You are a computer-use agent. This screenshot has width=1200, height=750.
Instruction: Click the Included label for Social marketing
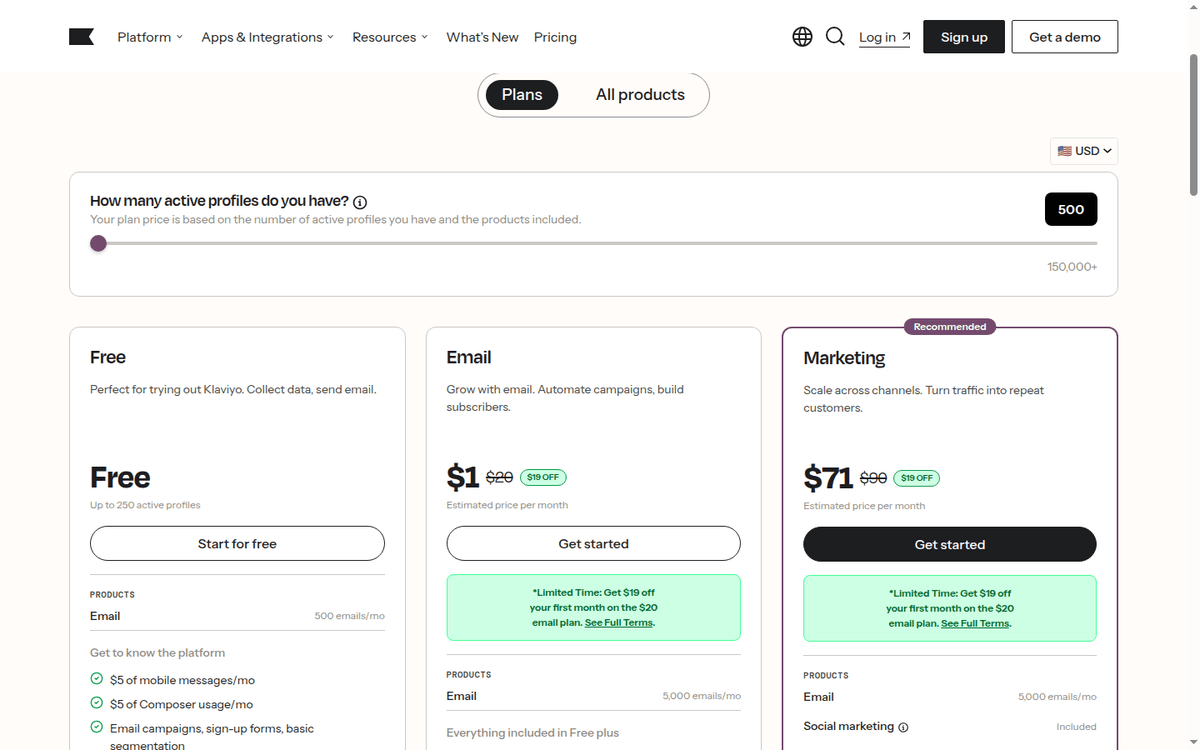click(1076, 727)
